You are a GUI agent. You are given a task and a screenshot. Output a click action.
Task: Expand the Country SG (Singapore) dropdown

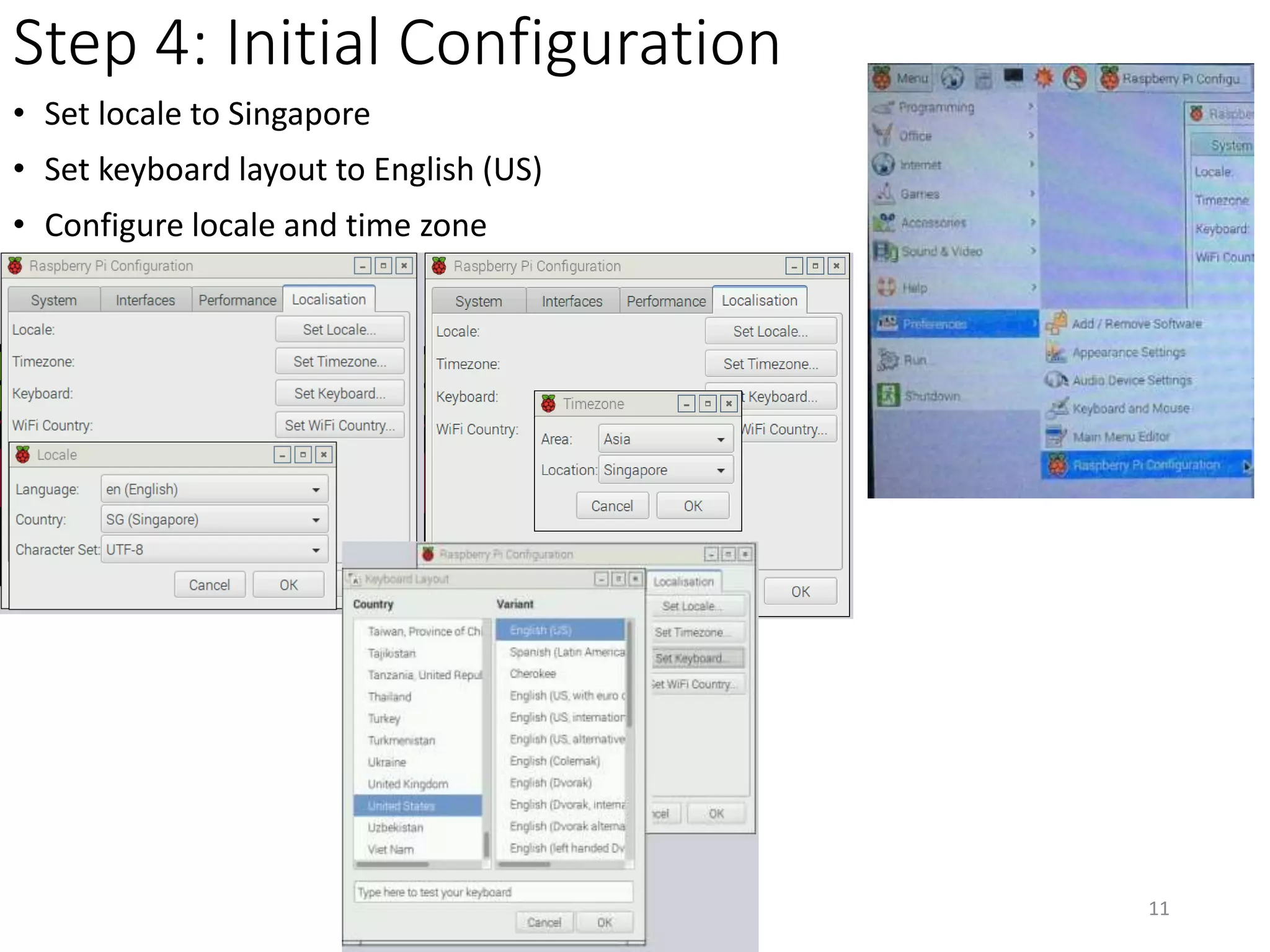(215, 519)
